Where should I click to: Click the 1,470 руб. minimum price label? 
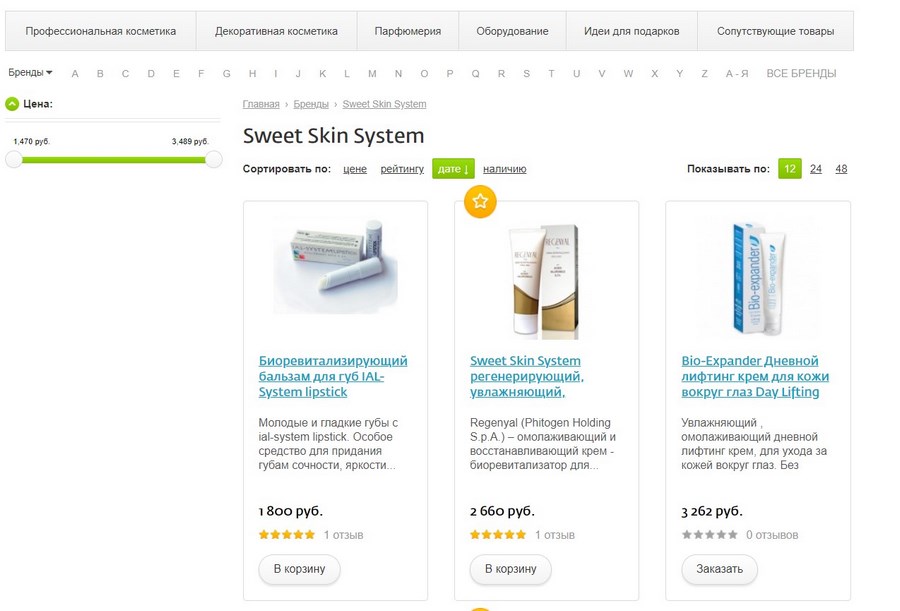pos(32,141)
